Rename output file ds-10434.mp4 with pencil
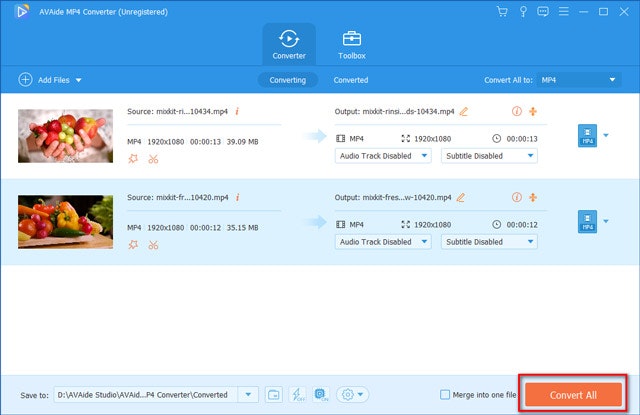Image resolution: width=640 pixels, height=415 pixels. coord(464,111)
